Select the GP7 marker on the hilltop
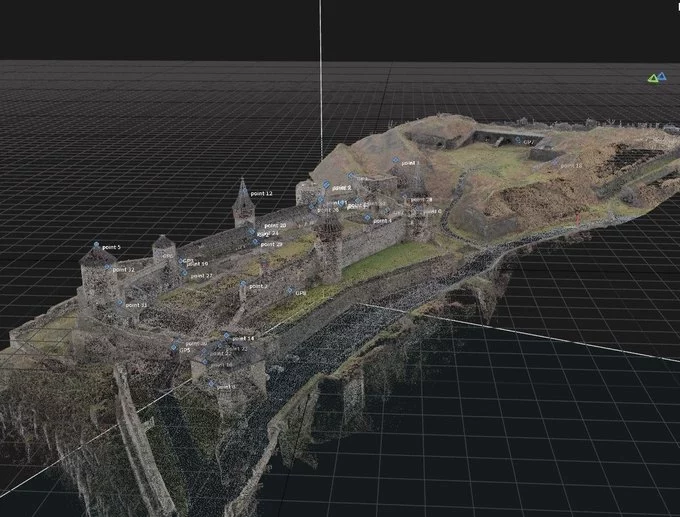The image size is (680, 517). (519, 142)
